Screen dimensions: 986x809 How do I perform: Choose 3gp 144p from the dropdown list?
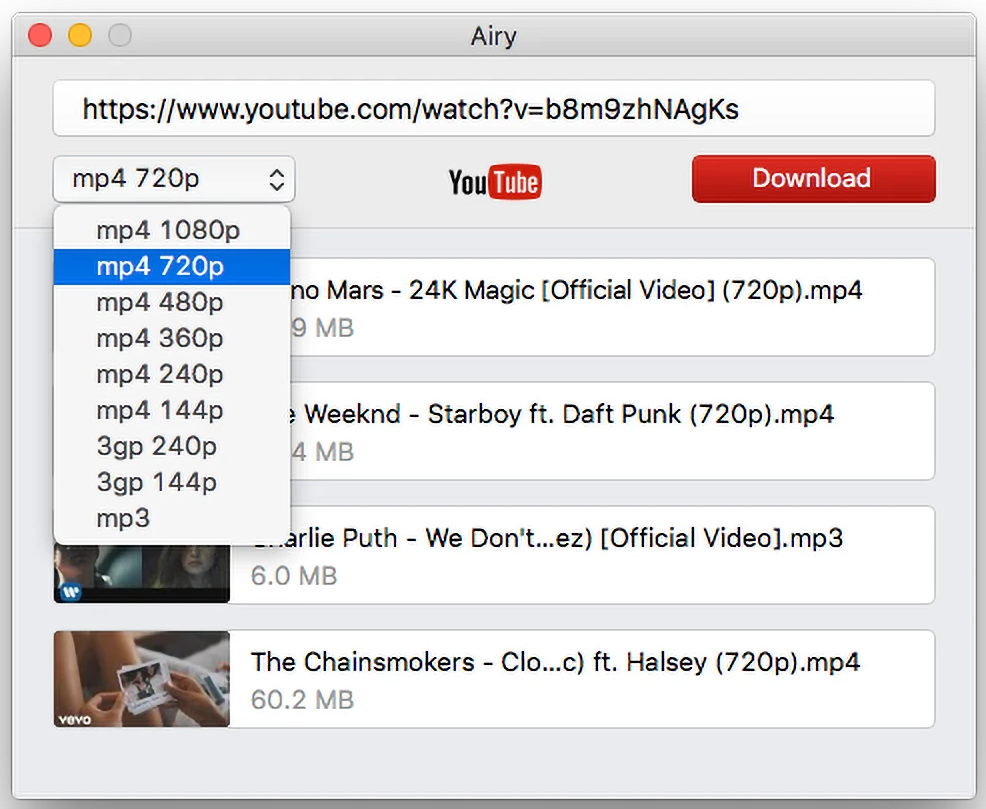click(x=172, y=482)
